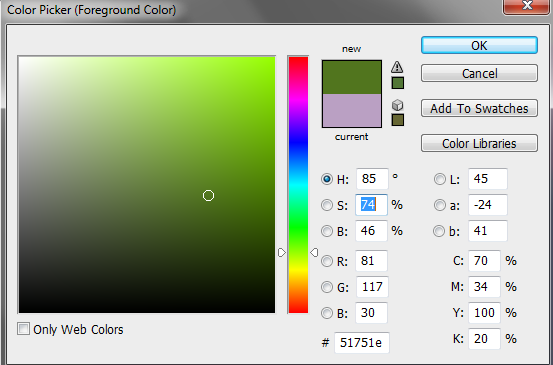Select the web-safe olive swatch below the cube

pyautogui.click(x=398, y=120)
